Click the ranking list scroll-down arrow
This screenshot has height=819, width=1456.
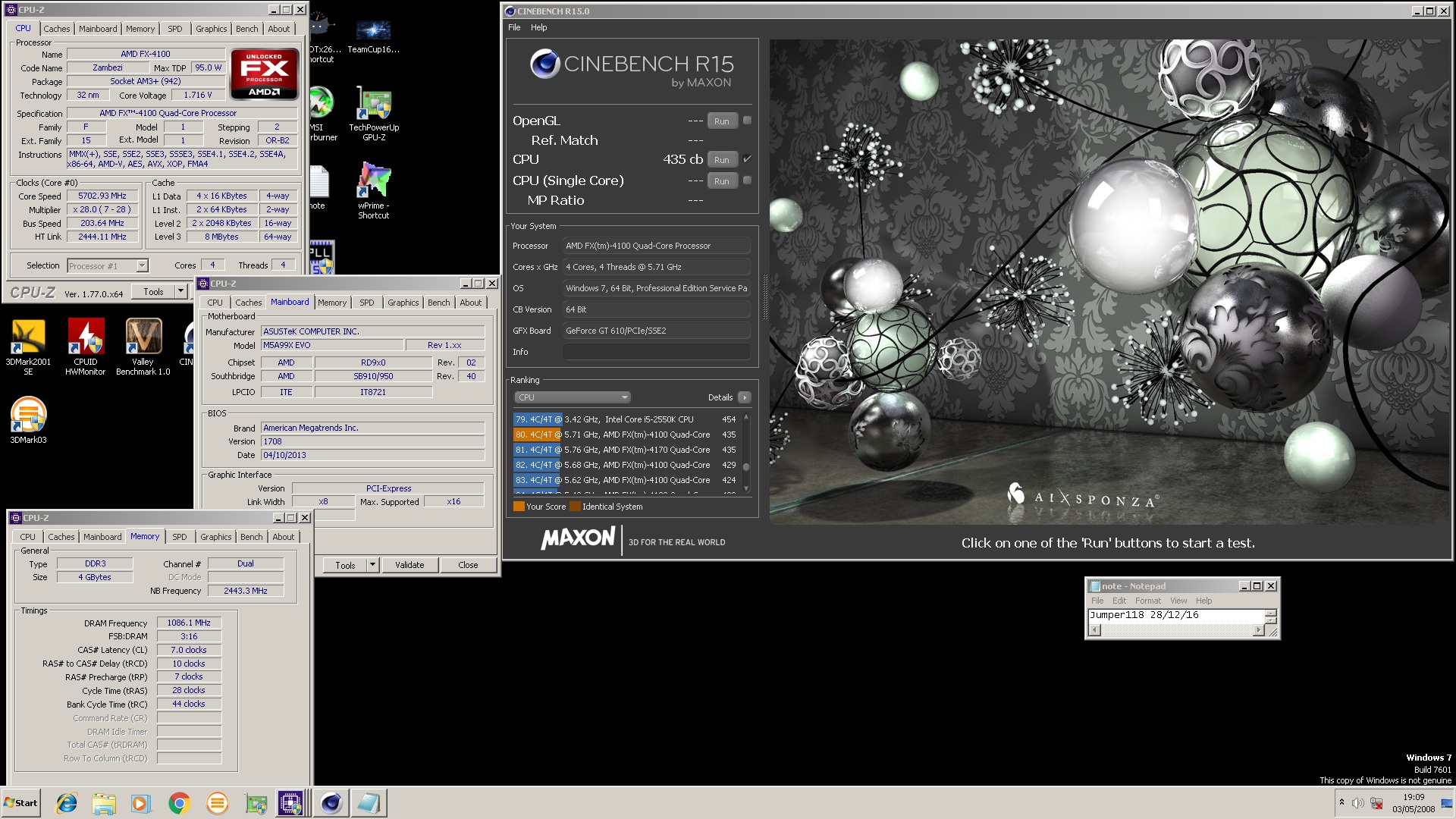[x=746, y=488]
